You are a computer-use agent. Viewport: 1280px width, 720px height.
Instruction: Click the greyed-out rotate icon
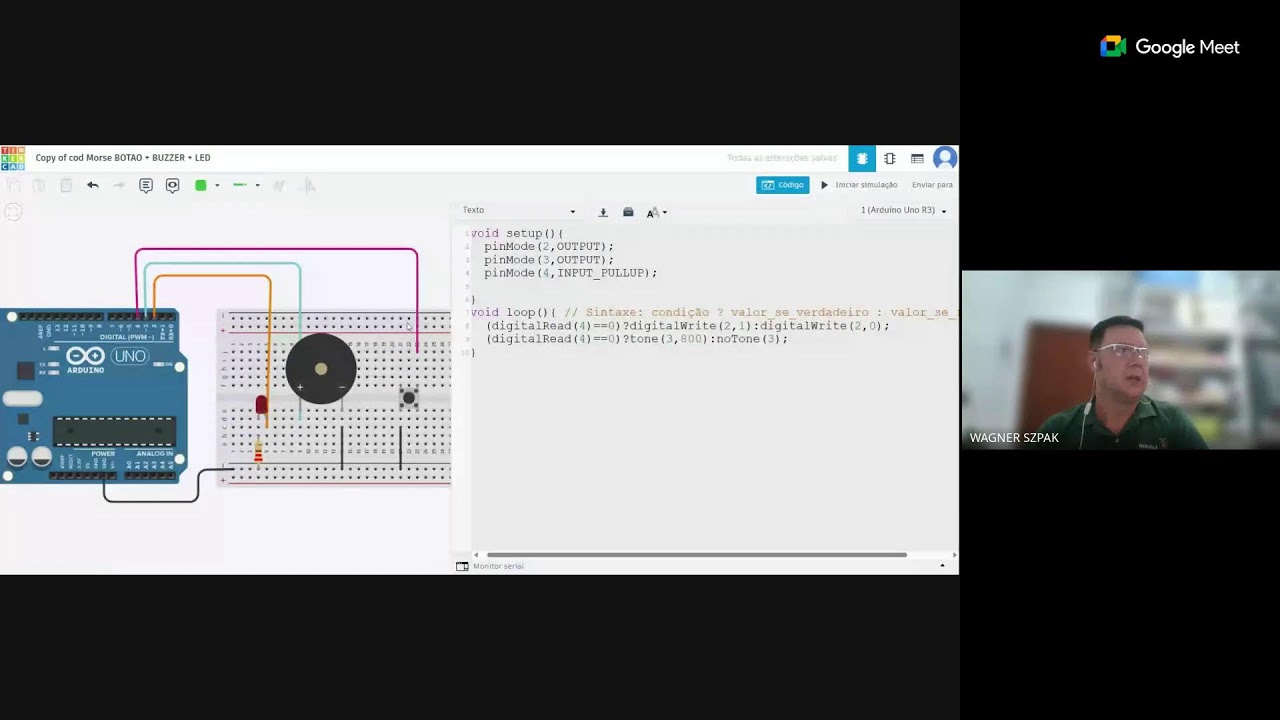coord(279,185)
